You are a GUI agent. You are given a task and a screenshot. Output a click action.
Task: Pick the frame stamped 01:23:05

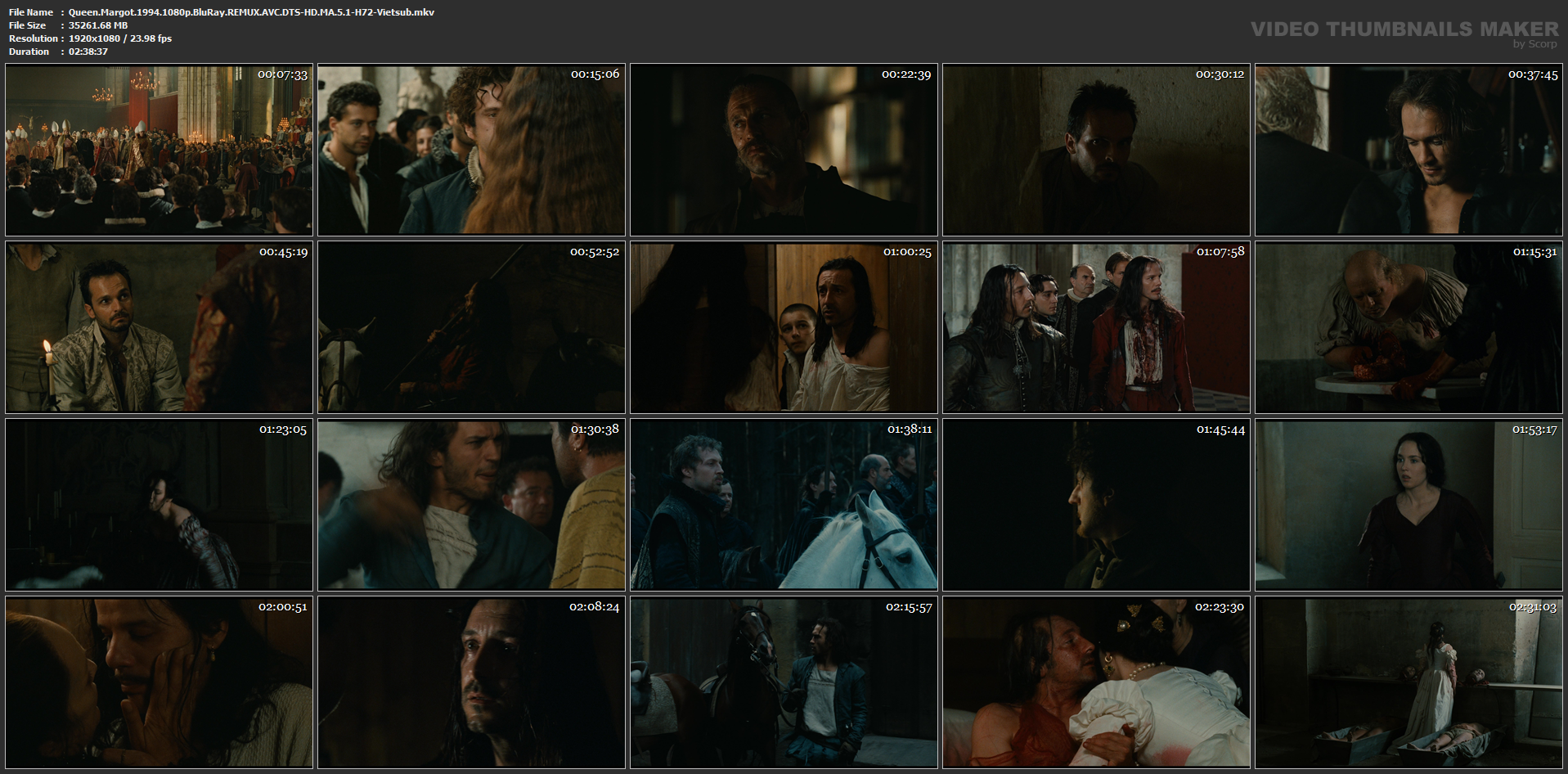coord(159,505)
